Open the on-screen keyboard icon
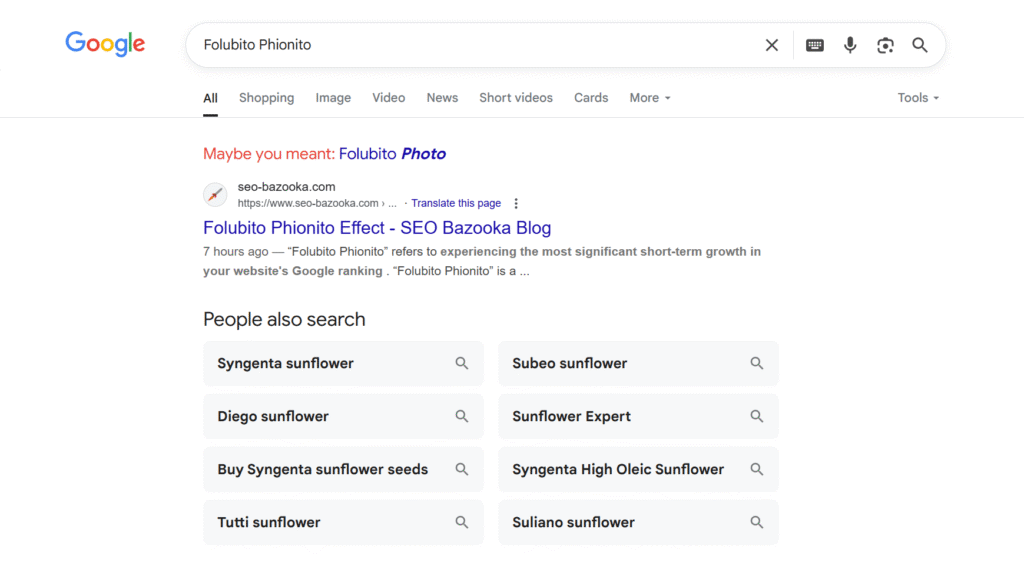 pos(814,45)
